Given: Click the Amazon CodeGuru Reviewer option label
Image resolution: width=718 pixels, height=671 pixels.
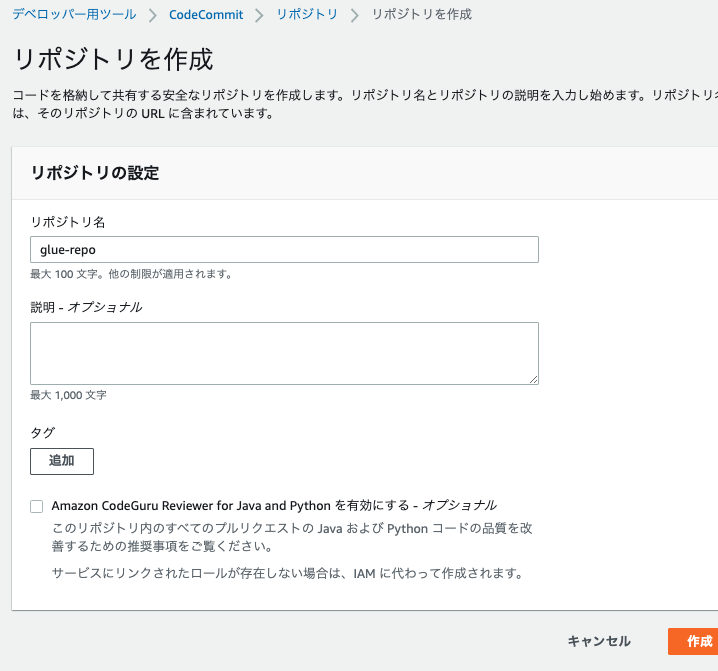Looking at the screenshot, I should coord(274,506).
